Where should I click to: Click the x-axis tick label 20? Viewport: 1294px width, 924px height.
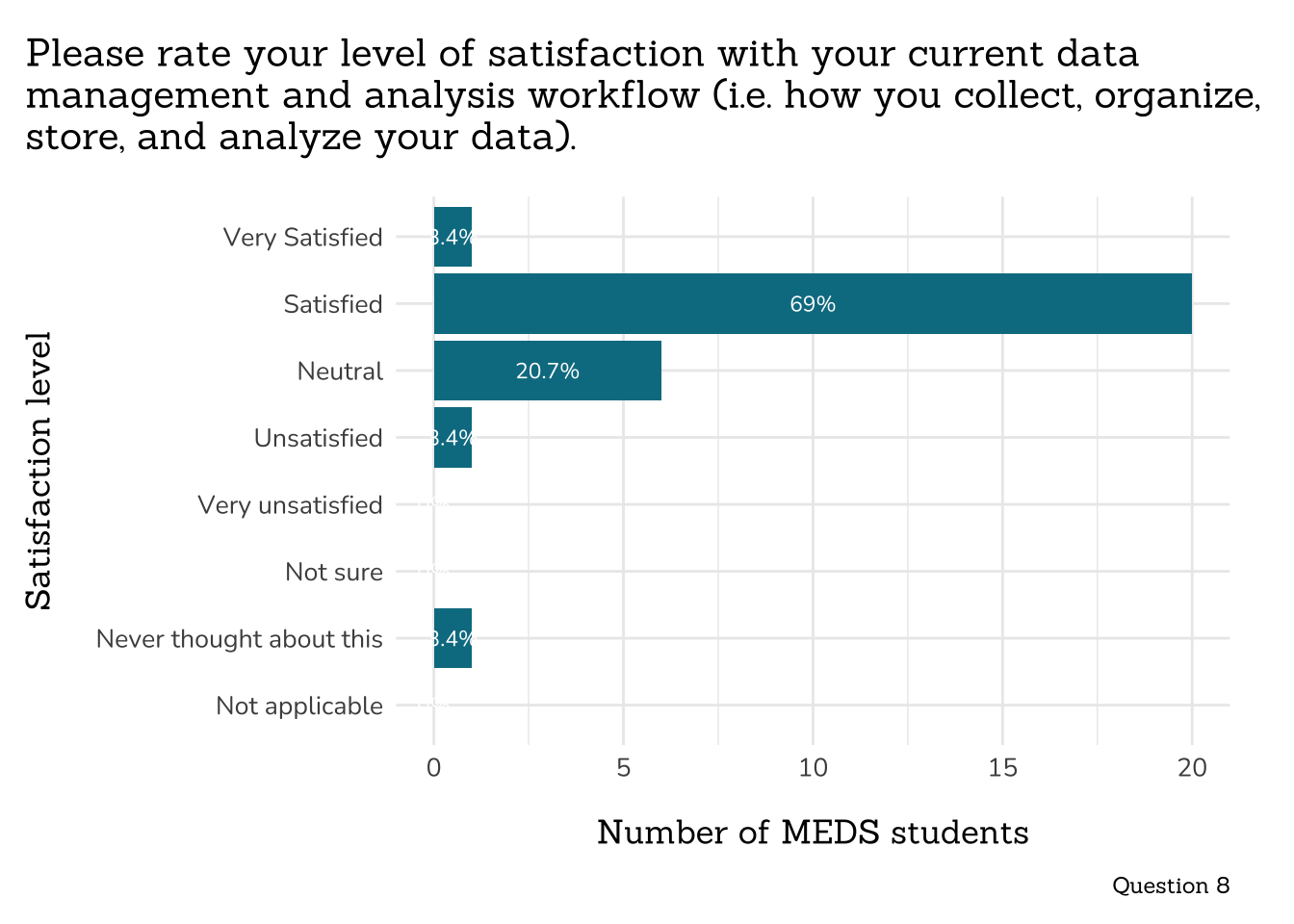click(1192, 768)
